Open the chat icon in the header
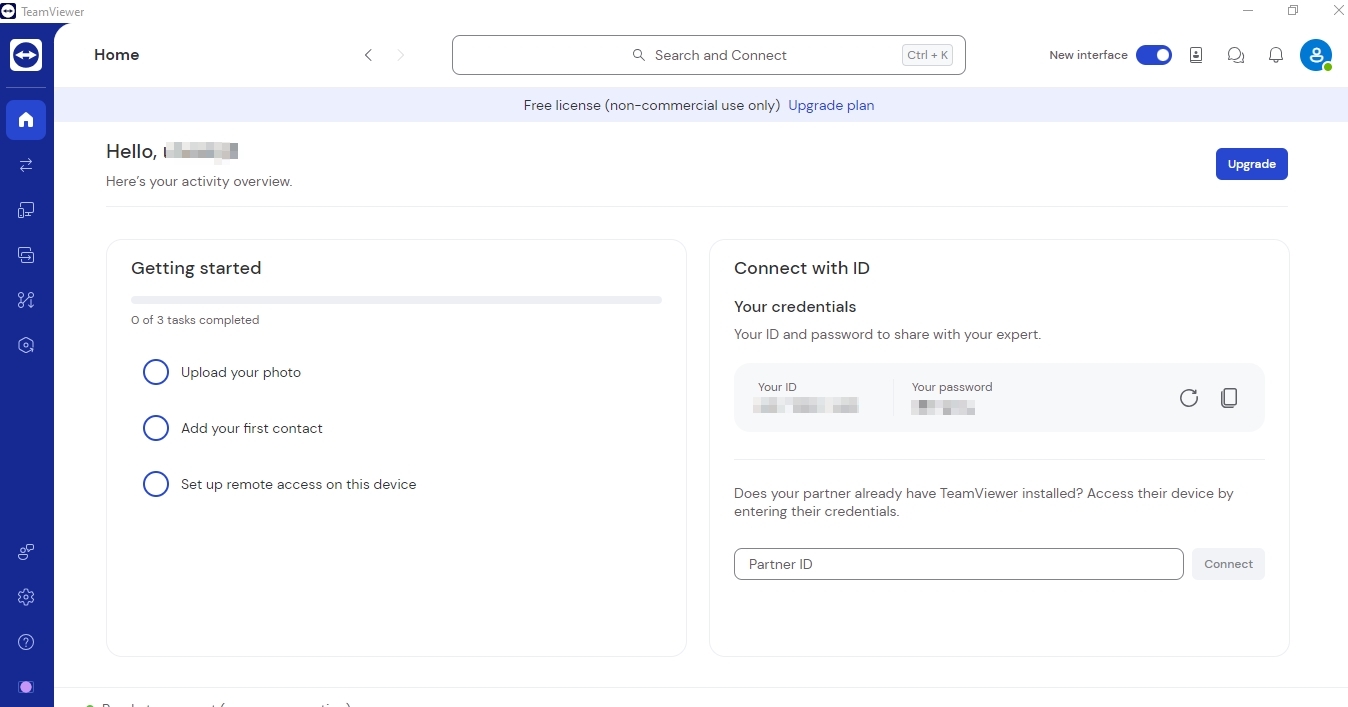 pyautogui.click(x=1236, y=55)
